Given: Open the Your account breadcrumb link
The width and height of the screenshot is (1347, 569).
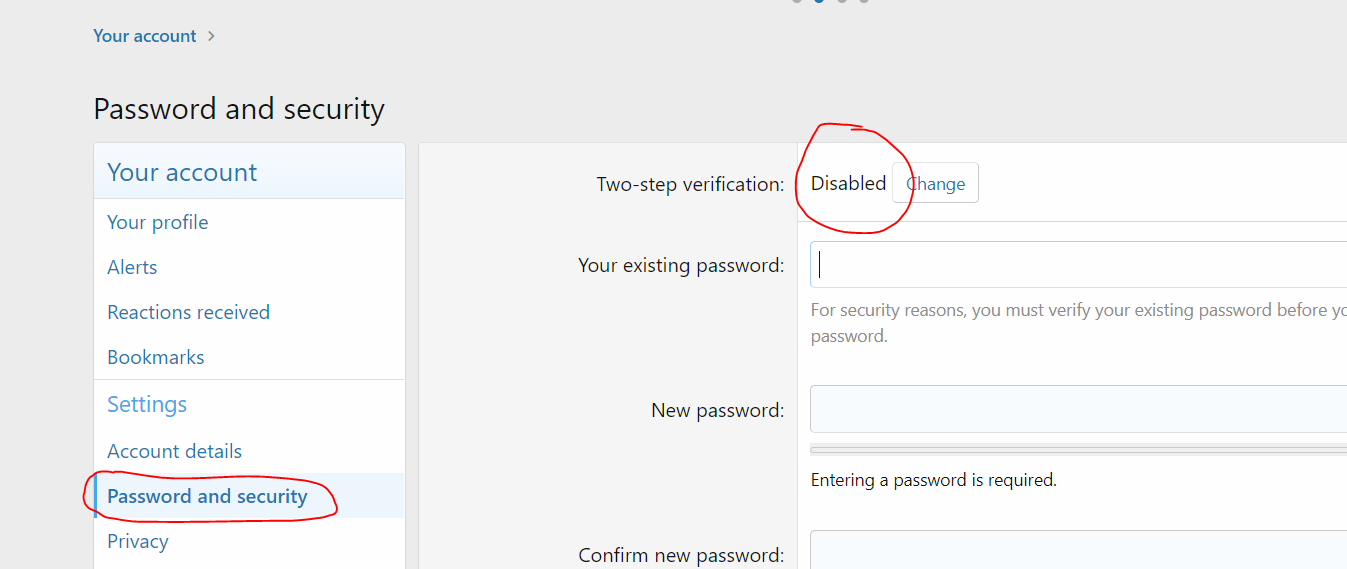Looking at the screenshot, I should [x=144, y=36].
